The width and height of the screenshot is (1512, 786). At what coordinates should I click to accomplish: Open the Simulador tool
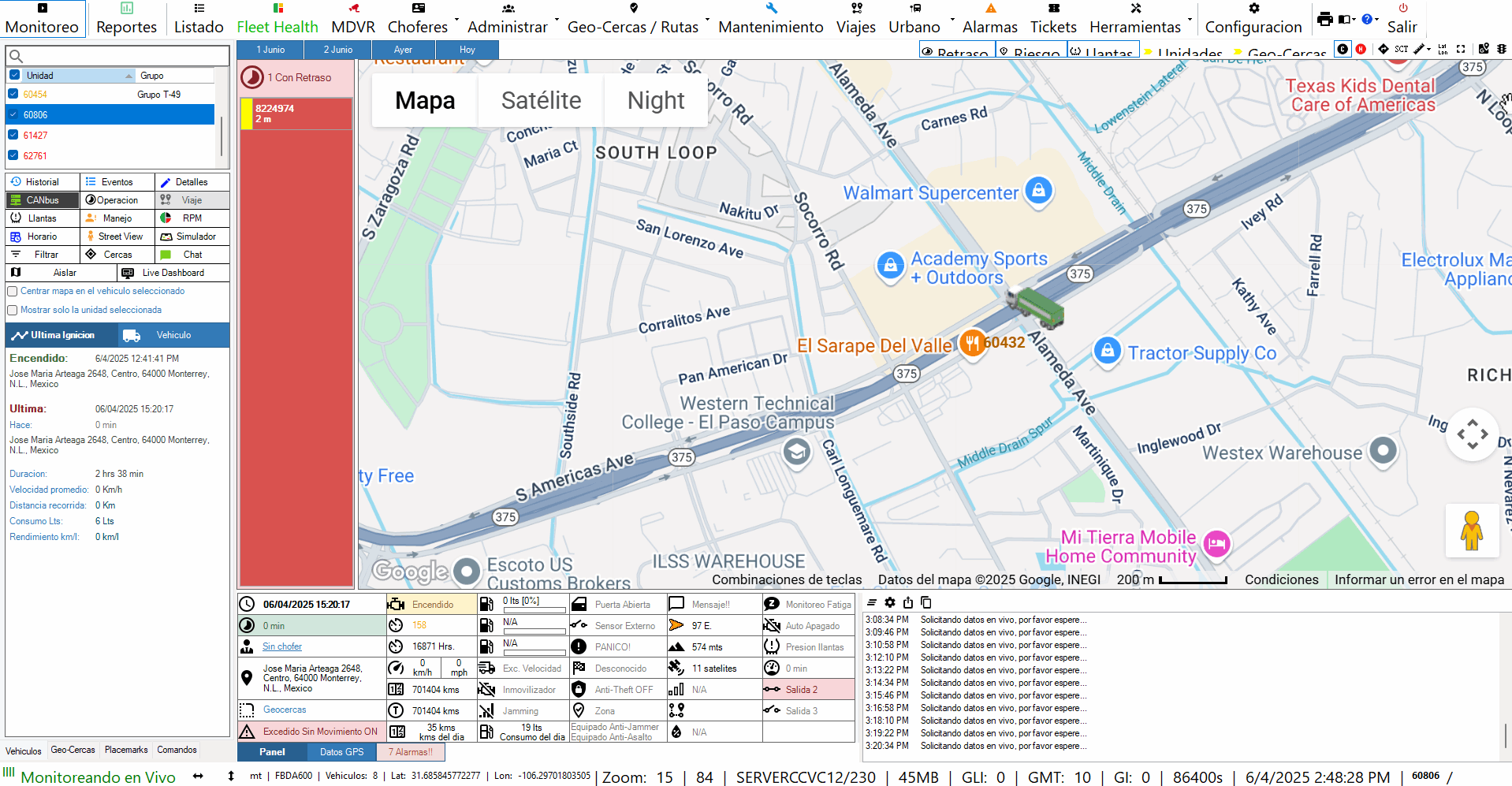click(192, 237)
